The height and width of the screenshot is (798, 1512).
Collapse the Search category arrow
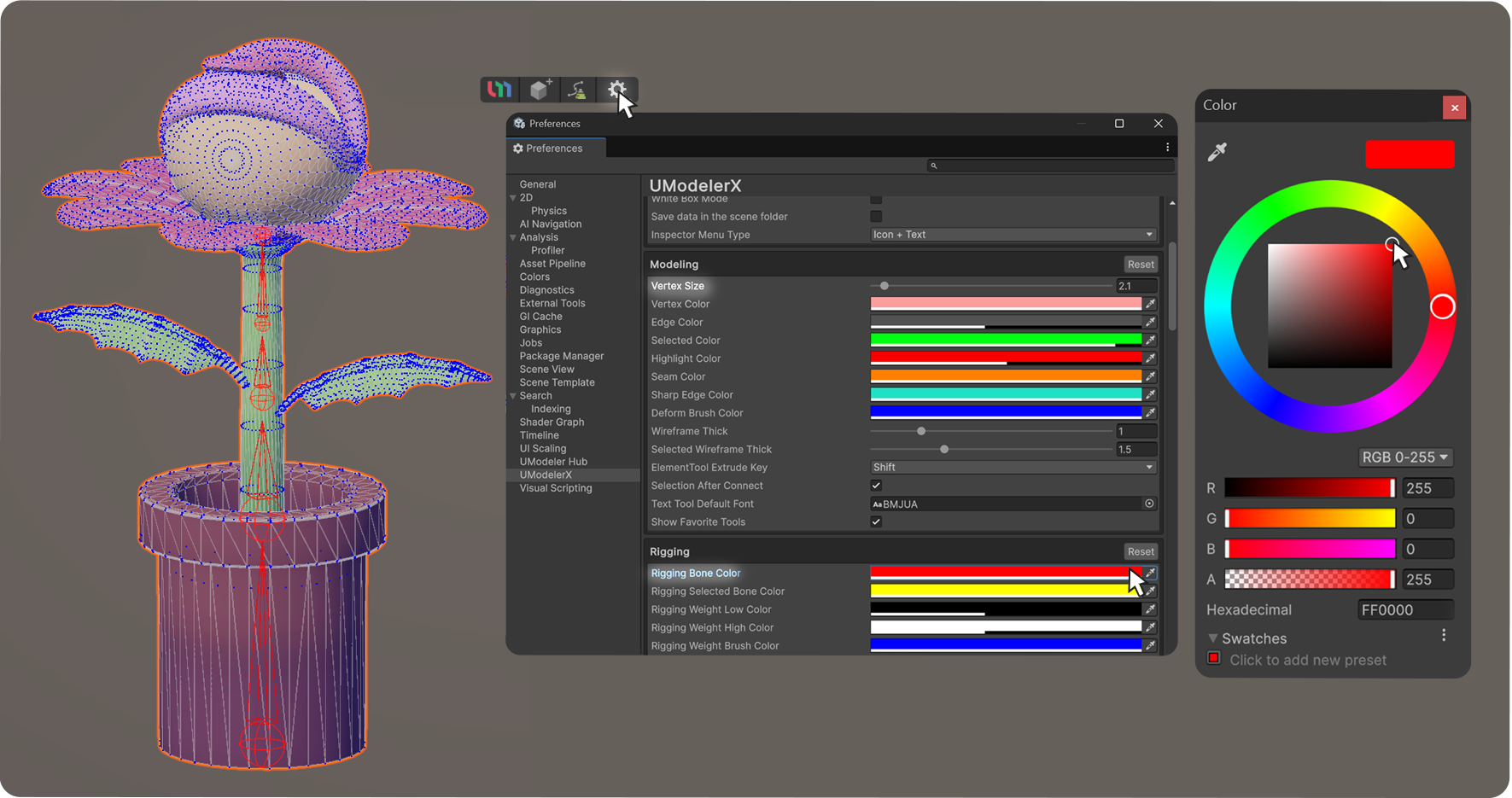pyautogui.click(x=513, y=396)
